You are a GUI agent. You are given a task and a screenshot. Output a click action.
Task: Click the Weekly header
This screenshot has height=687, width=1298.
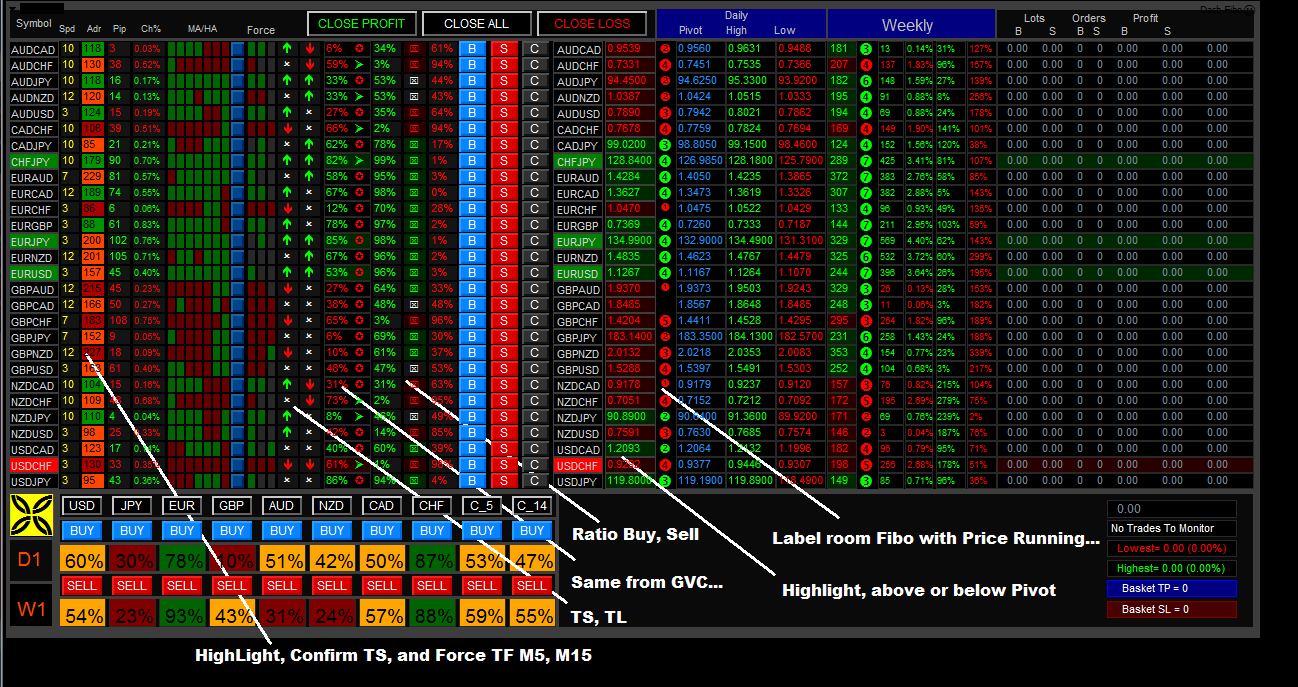911,25
